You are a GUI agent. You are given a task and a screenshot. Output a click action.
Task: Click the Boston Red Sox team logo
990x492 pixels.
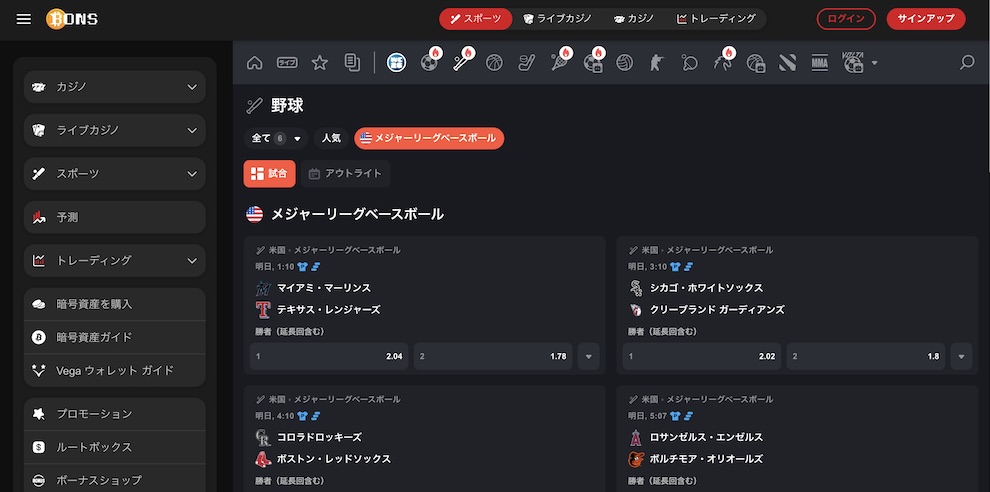[x=263, y=459]
